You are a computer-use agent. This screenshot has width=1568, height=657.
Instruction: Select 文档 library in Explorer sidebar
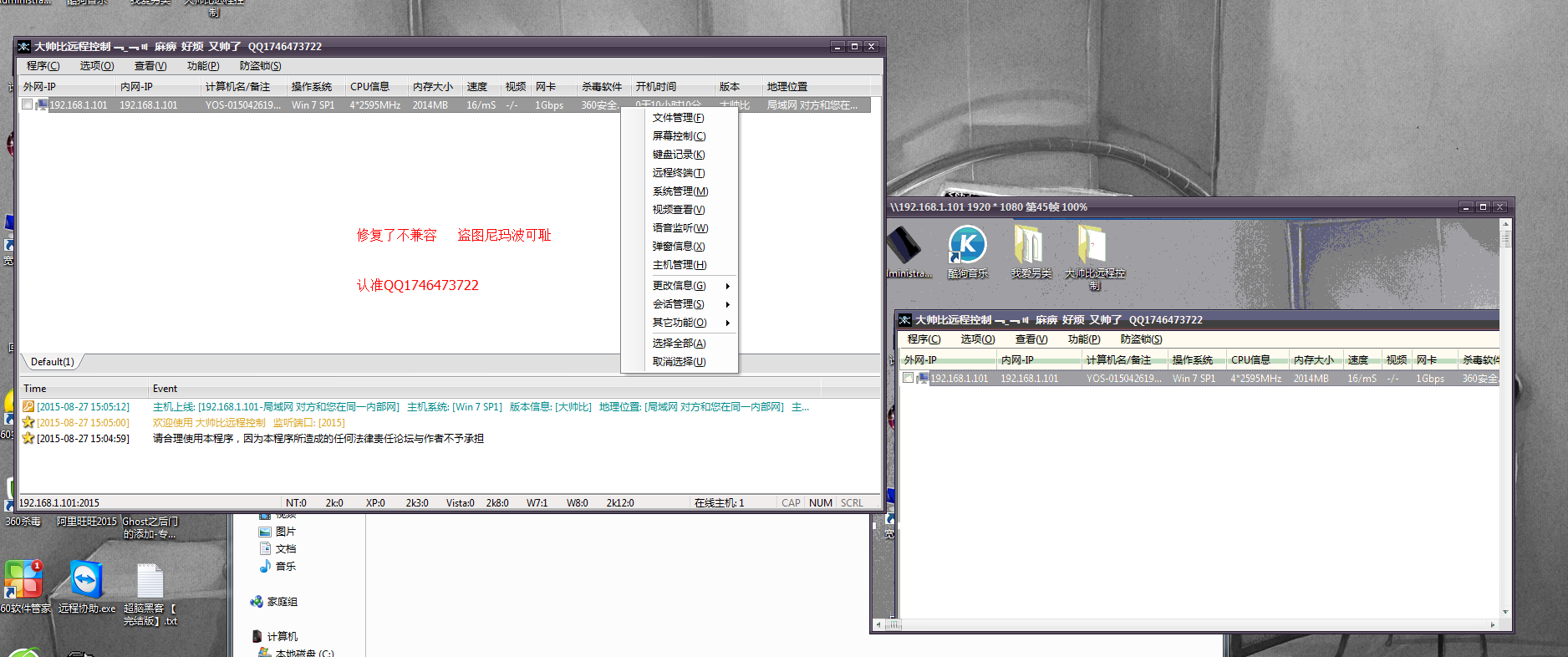(x=277, y=549)
